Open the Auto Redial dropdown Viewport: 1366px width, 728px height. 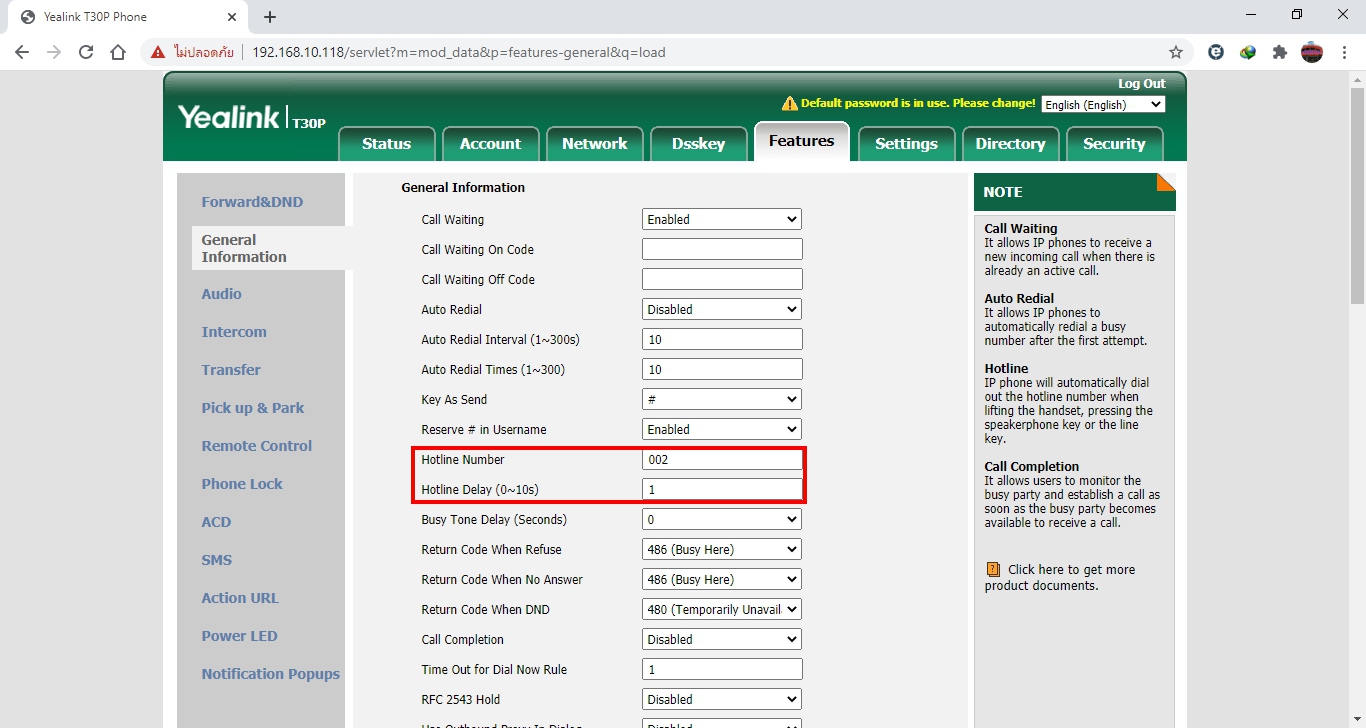pyautogui.click(x=721, y=309)
